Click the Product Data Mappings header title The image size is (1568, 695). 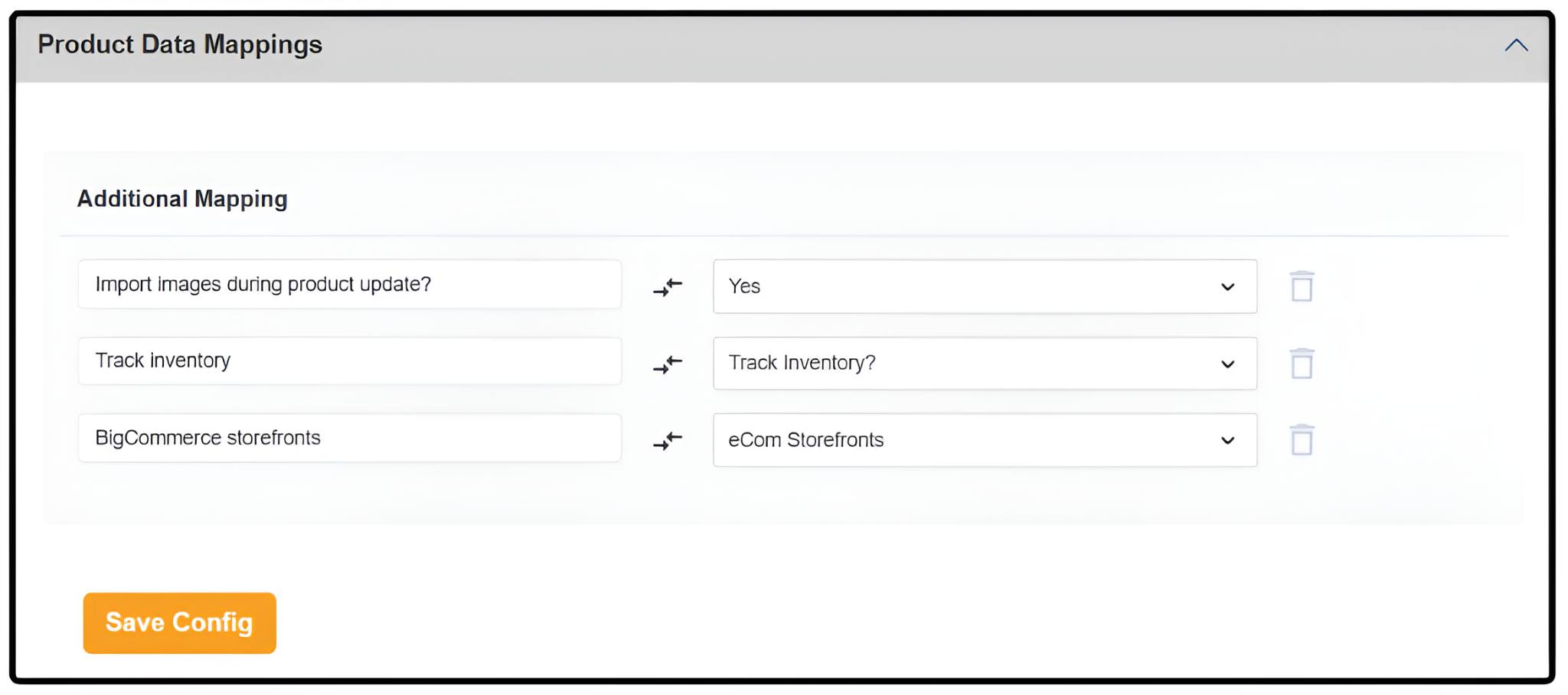click(x=180, y=44)
